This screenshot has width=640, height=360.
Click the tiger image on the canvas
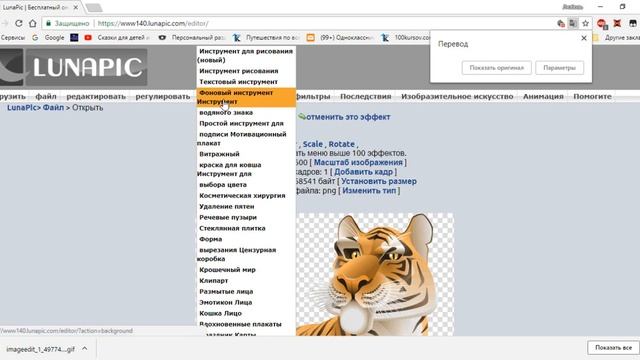[x=375, y=274]
